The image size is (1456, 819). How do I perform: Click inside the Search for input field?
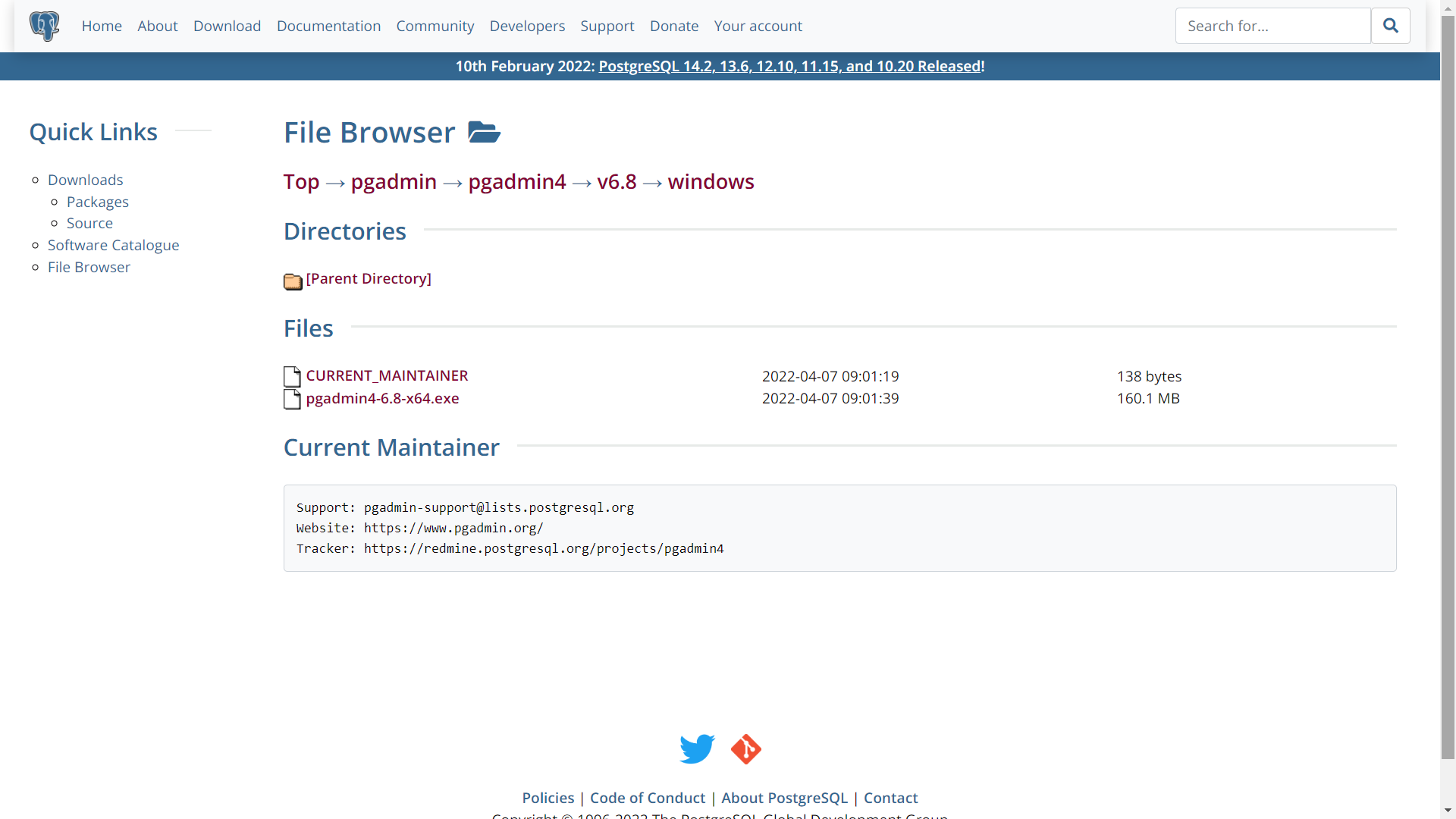pos(1272,25)
